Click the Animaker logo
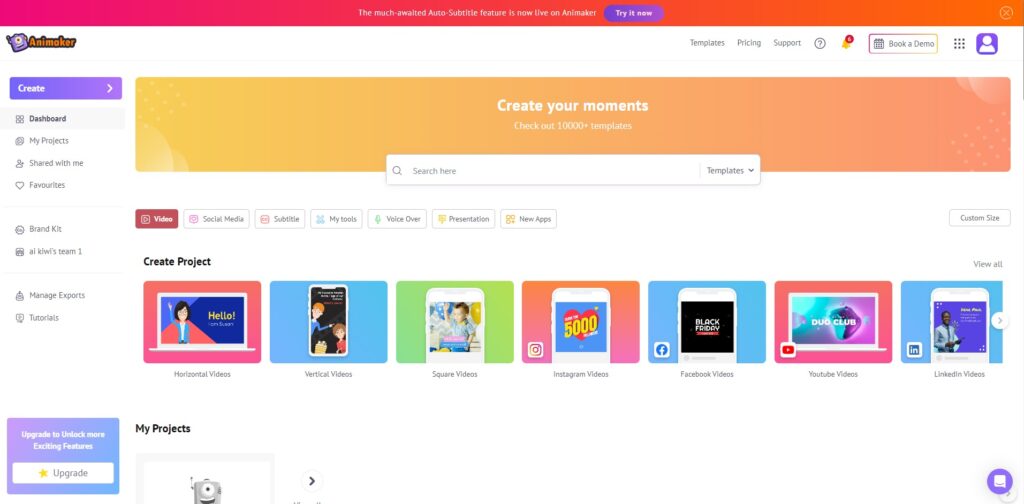The height and width of the screenshot is (504, 1024). (x=40, y=42)
